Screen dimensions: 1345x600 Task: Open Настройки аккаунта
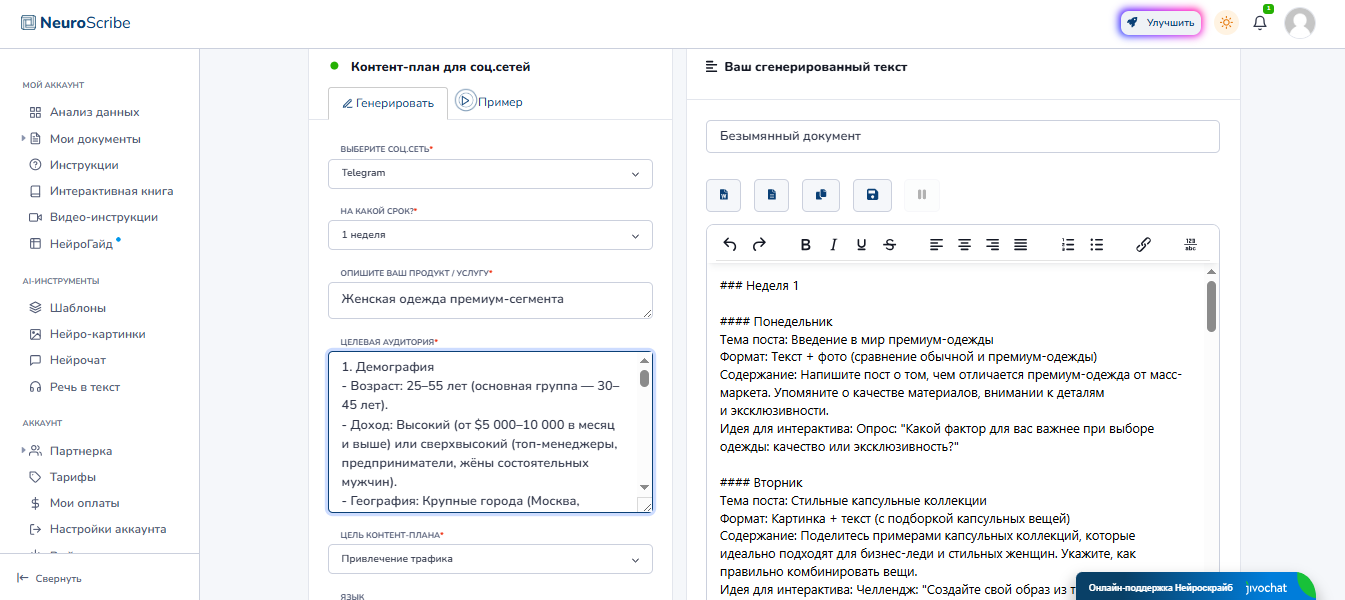point(108,529)
